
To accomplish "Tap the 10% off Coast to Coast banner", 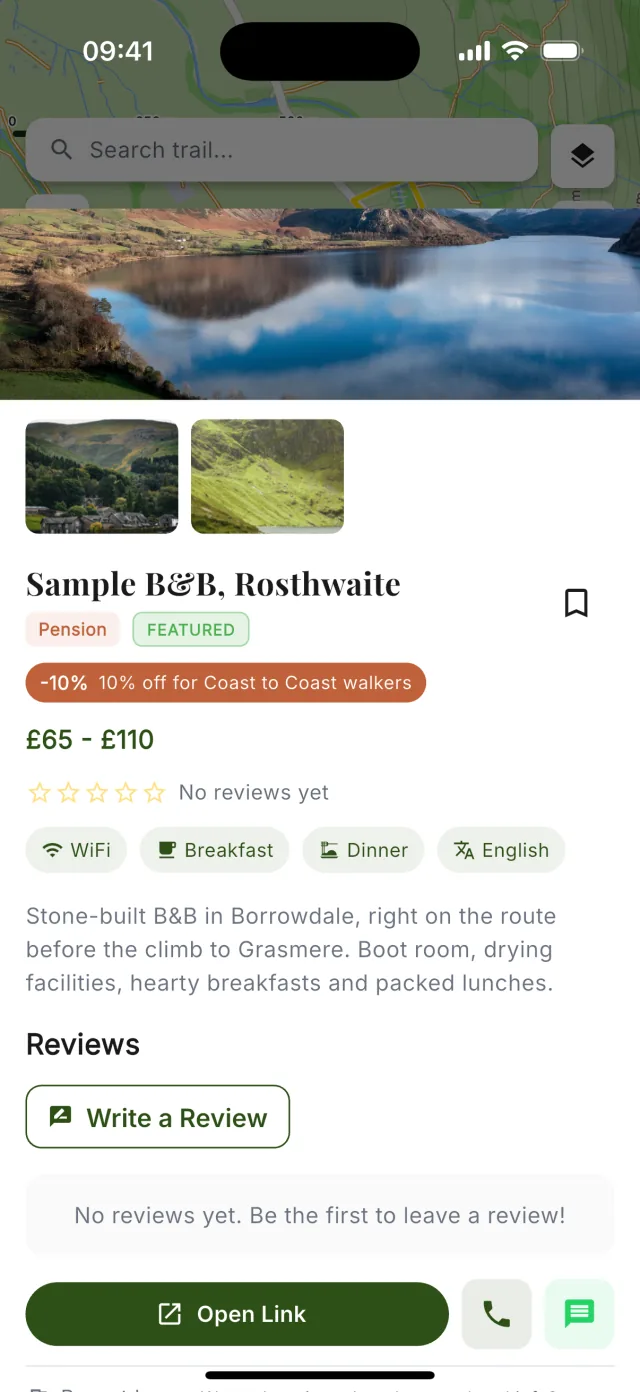I will pos(226,683).
